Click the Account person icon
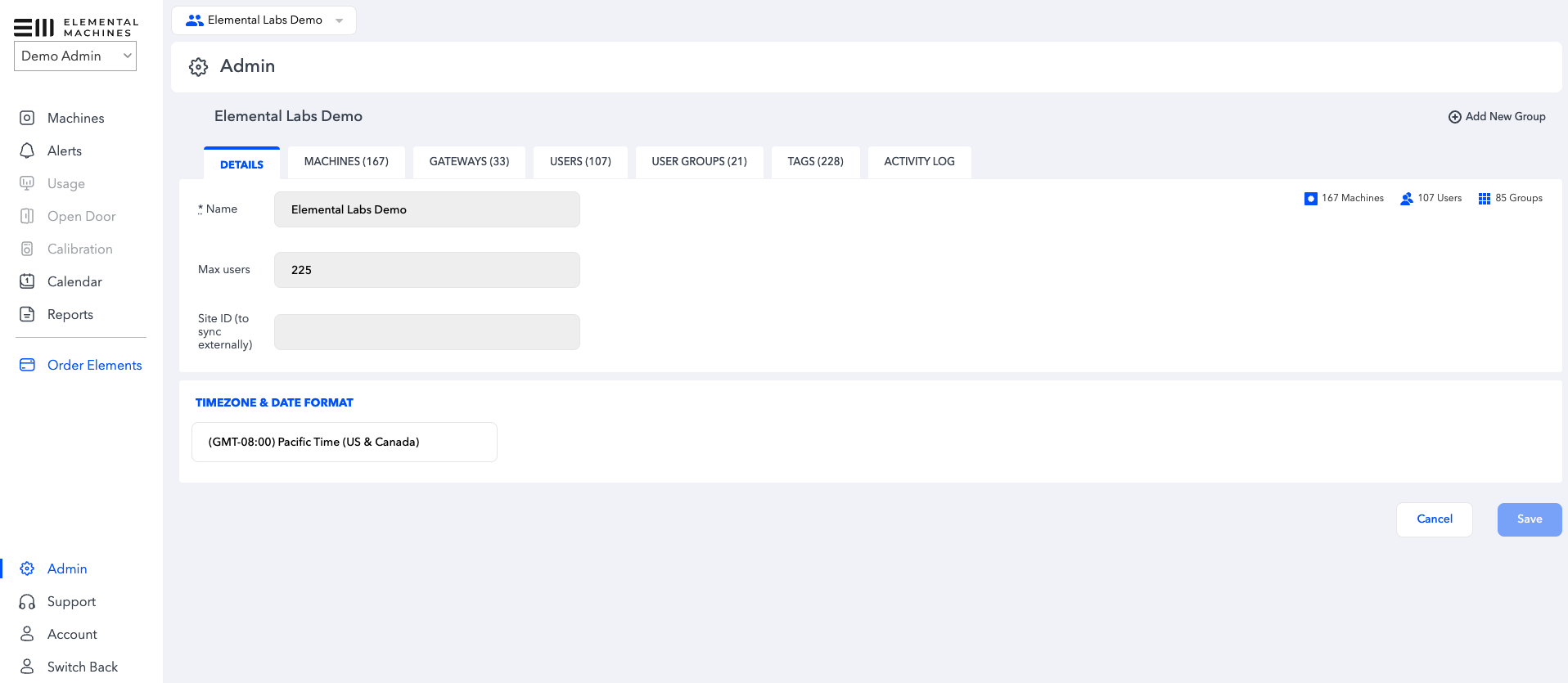 27,634
